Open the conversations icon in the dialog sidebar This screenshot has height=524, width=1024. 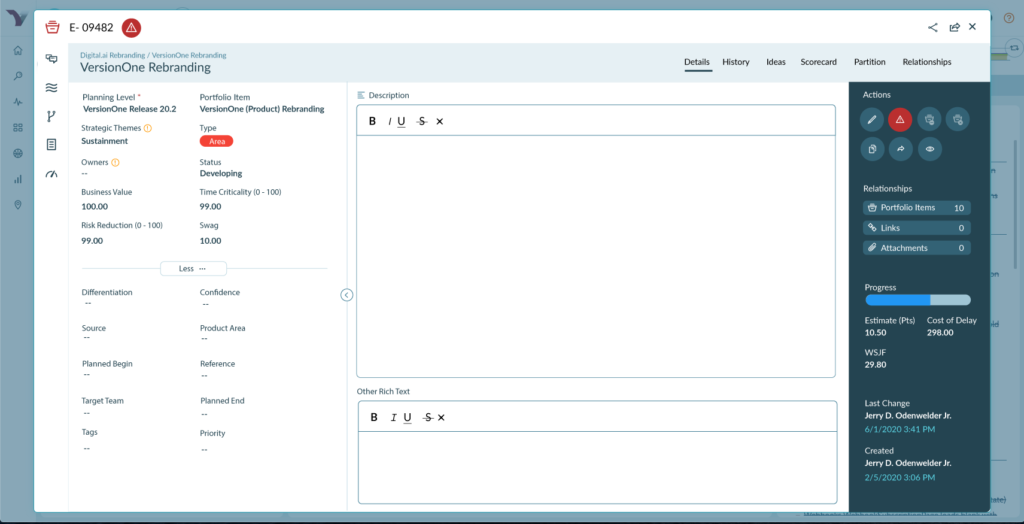click(52, 59)
